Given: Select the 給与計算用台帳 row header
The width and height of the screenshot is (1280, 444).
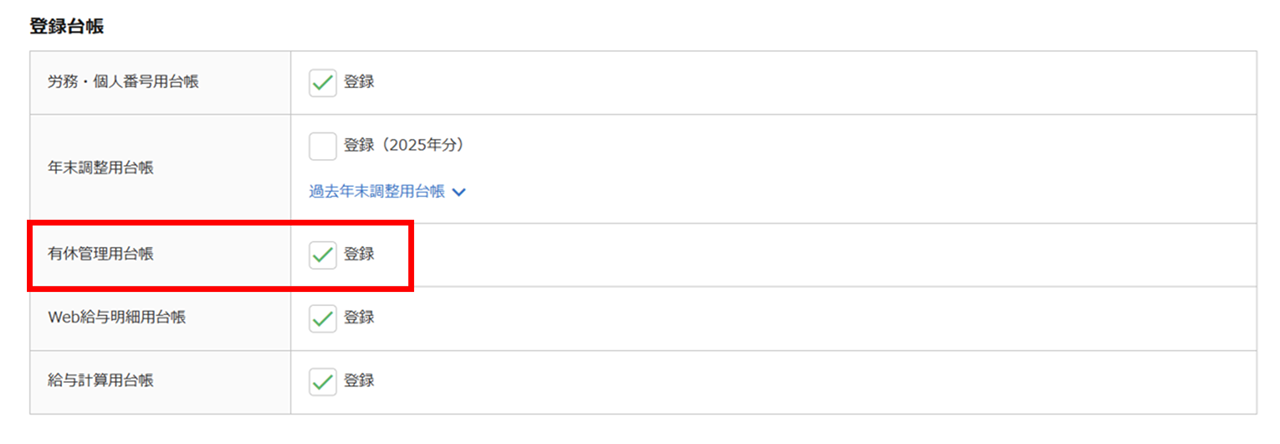Looking at the screenshot, I should tap(101, 382).
